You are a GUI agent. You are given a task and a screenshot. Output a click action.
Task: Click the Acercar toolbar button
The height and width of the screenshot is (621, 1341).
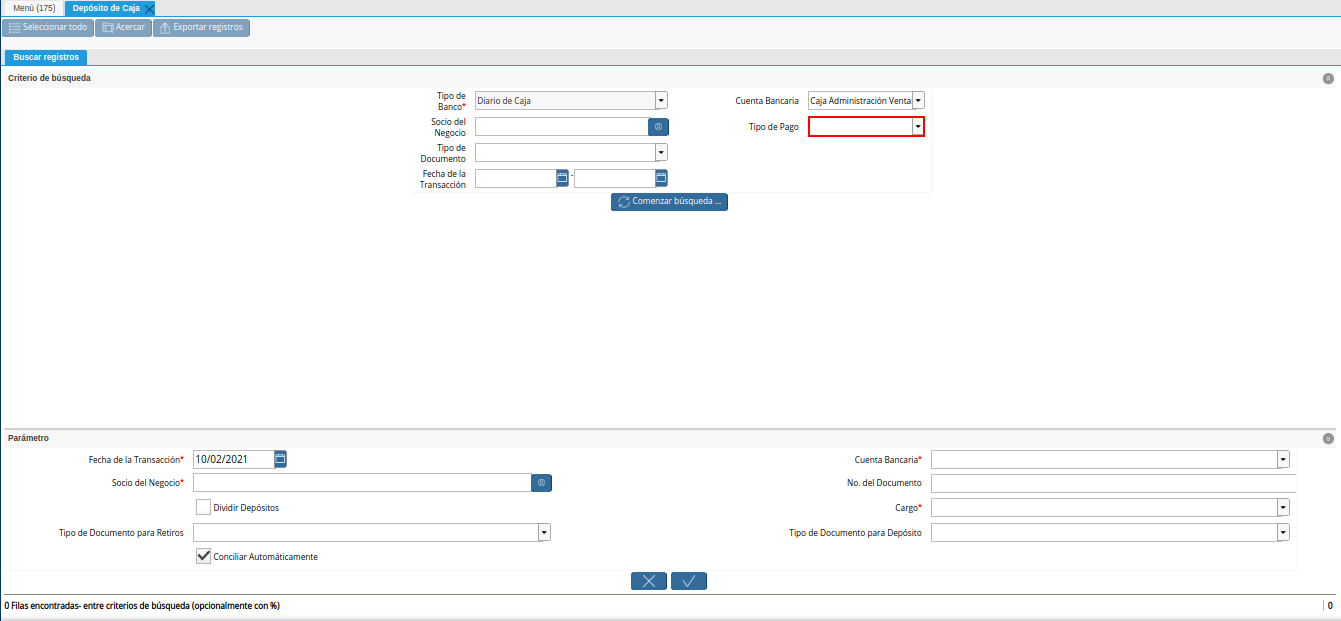pos(124,27)
